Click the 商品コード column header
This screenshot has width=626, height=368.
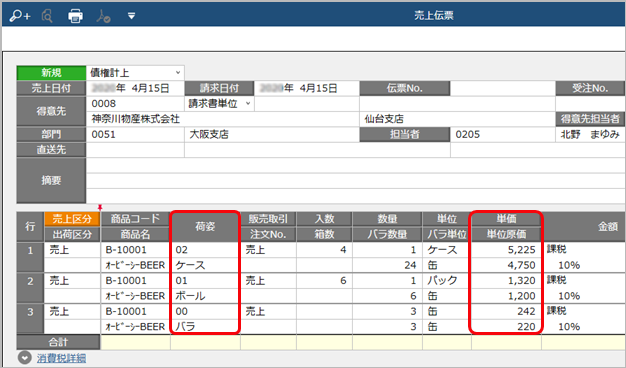pyautogui.click(x=135, y=219)
